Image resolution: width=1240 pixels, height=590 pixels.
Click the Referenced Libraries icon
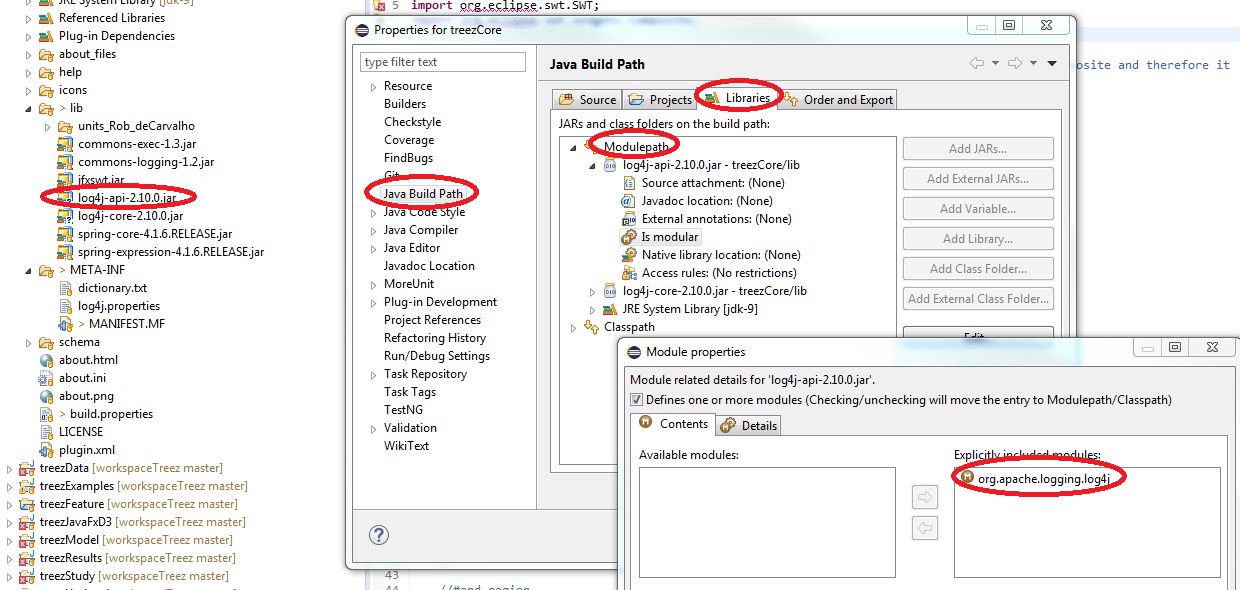(47, 18)
